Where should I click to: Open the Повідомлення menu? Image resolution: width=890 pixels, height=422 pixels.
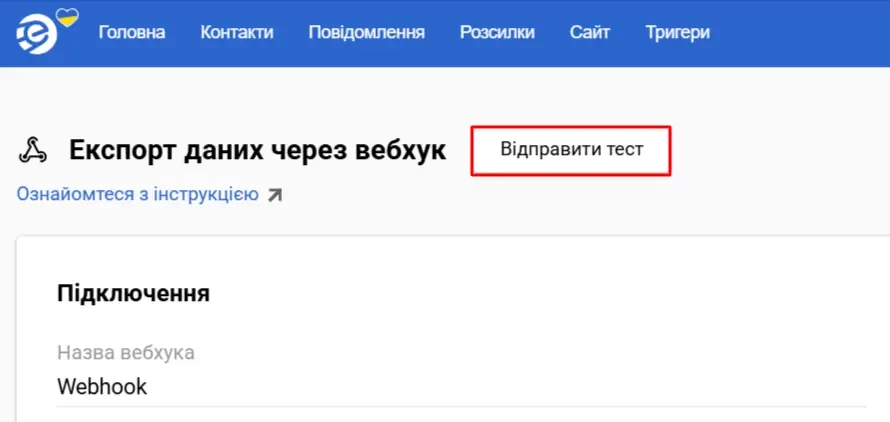(x=367, y=32)
